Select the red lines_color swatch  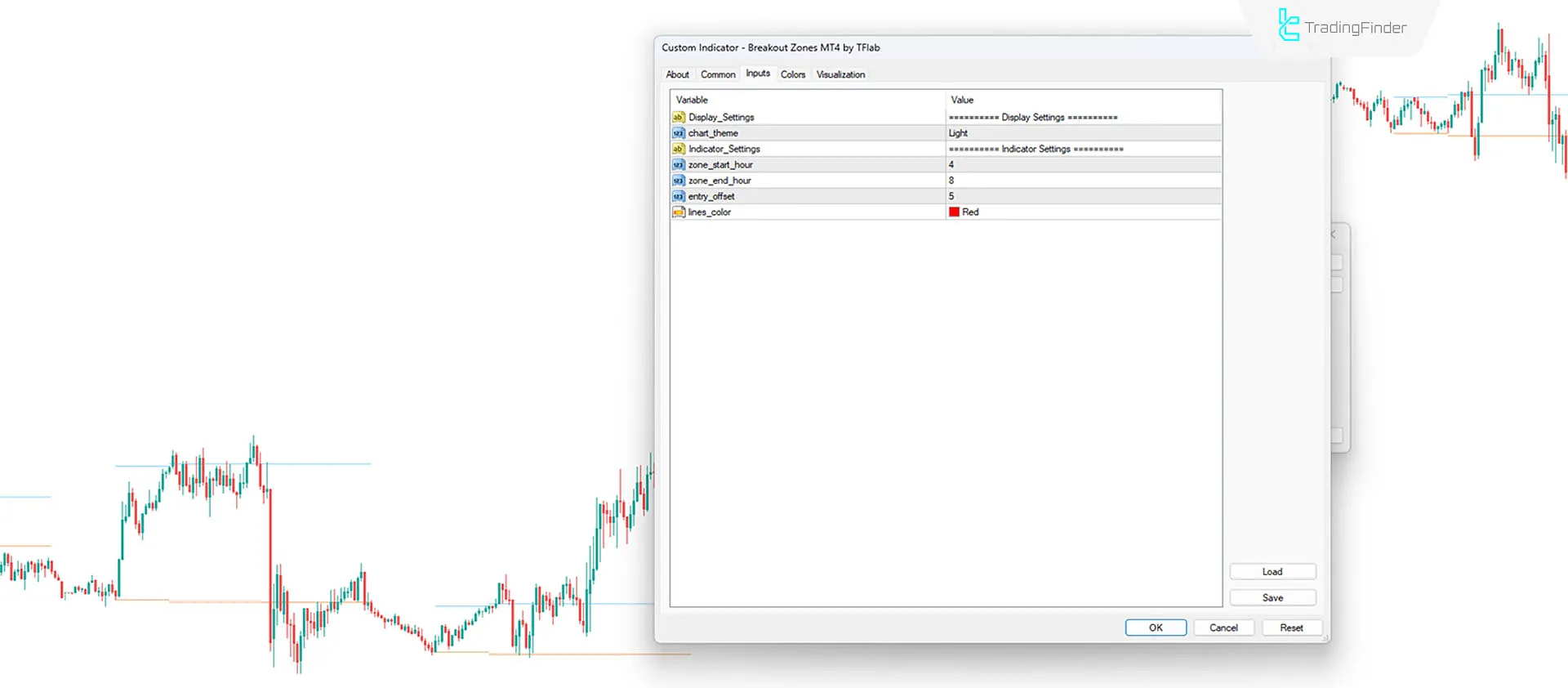954,212
